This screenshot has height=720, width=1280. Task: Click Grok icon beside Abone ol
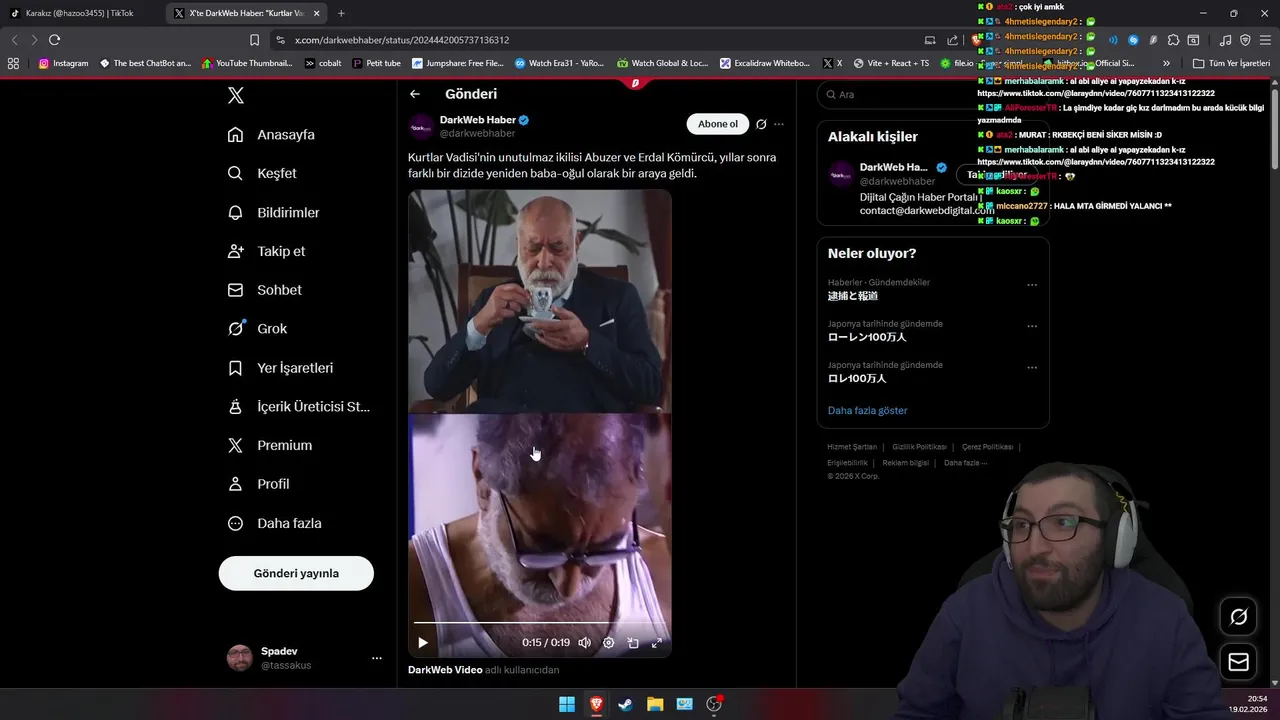761,124
